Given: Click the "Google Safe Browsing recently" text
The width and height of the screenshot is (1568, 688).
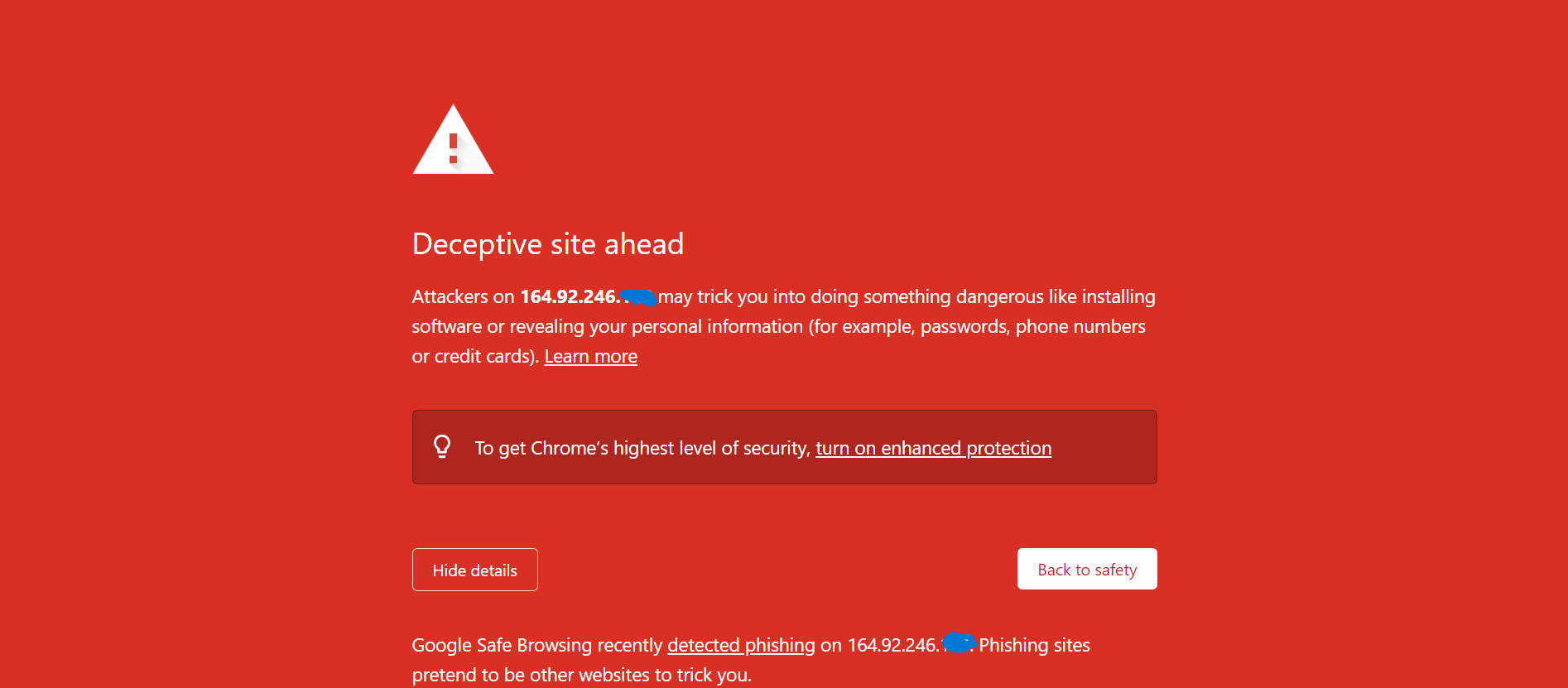Looking at the screenshot, I should pos(538,645).
